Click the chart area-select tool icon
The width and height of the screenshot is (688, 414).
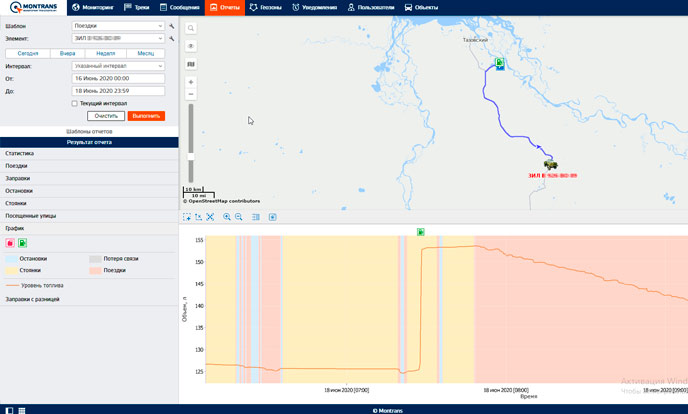[x=187, y=217]
